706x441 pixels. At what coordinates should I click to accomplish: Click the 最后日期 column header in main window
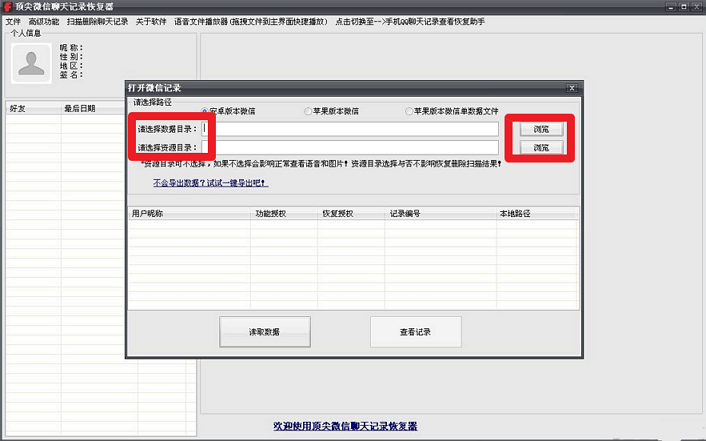pos(93,109)
